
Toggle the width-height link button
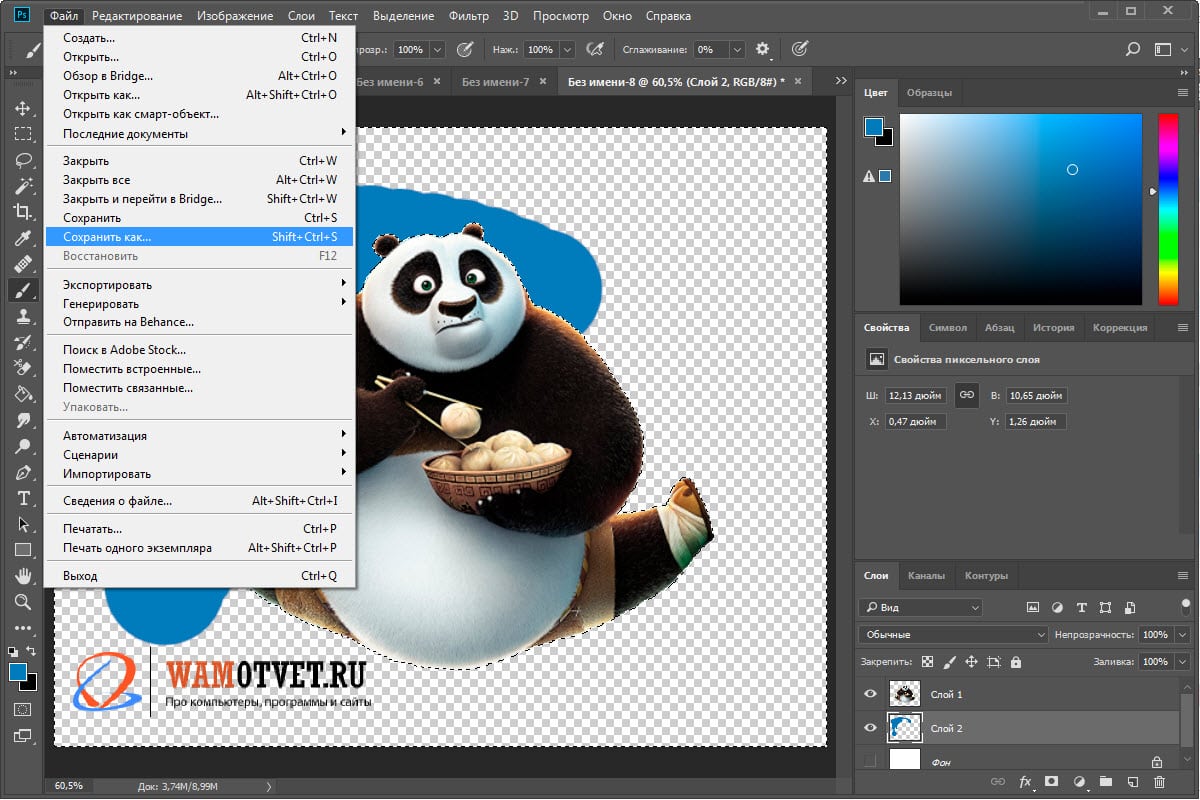(x=966, y=395)
